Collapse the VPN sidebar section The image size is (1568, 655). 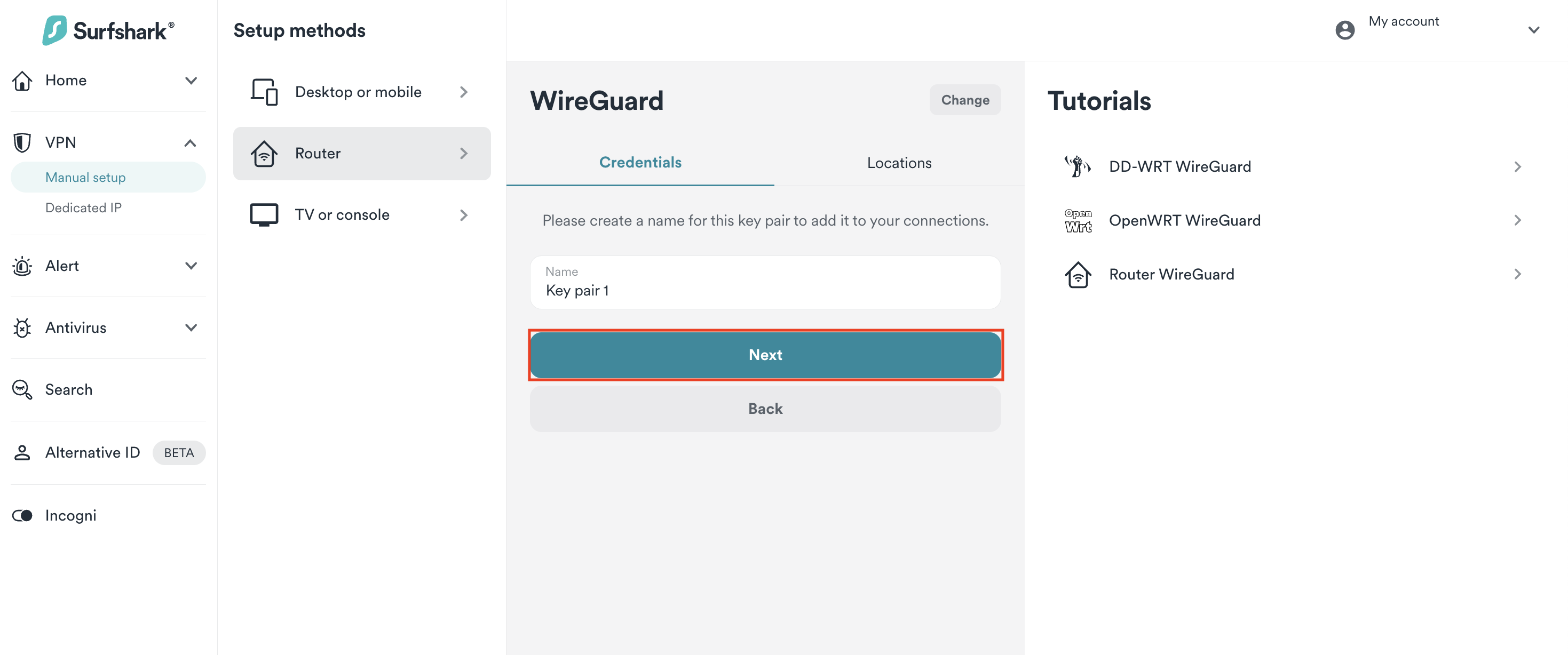coord(191,143)
